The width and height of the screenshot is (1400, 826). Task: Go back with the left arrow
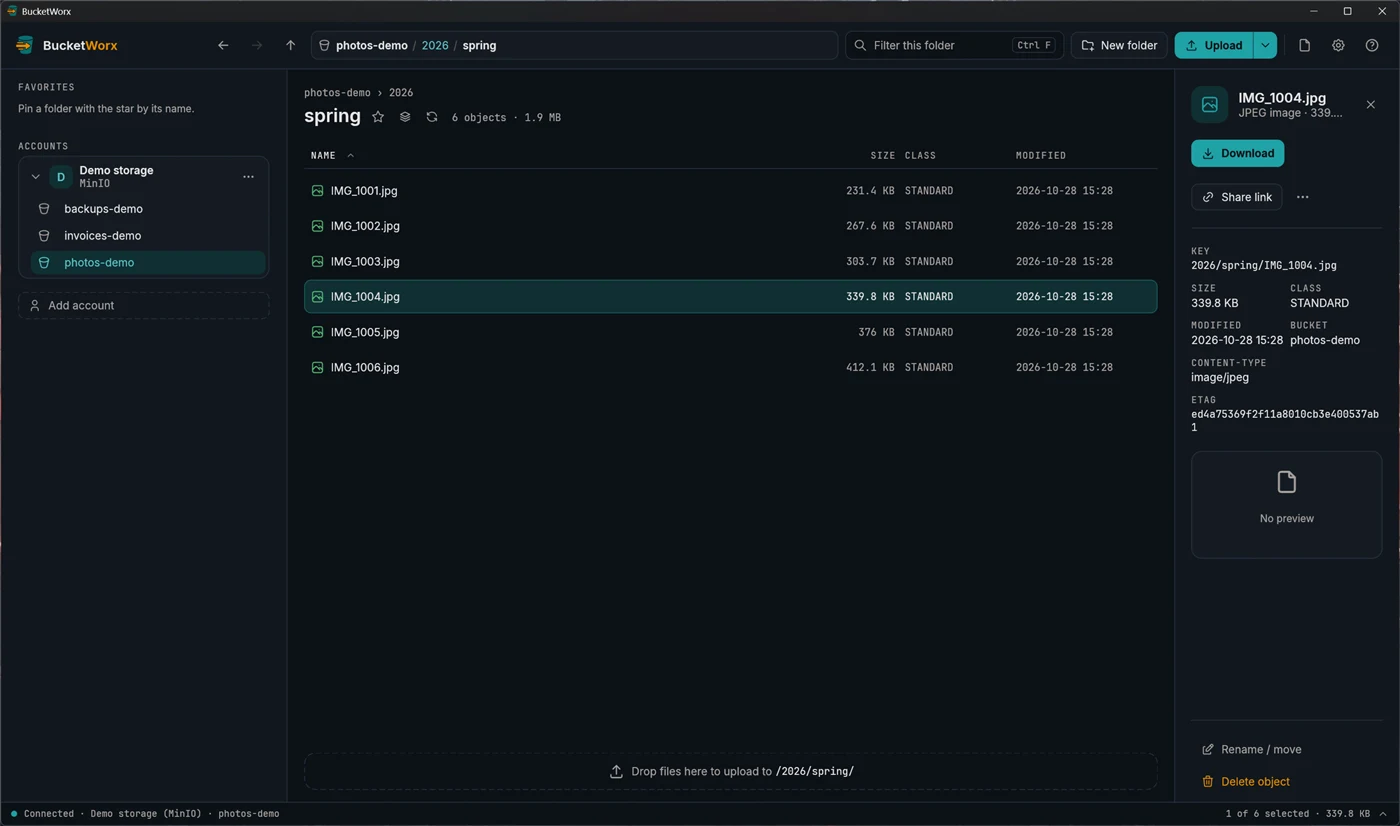[x=223, y=45]
